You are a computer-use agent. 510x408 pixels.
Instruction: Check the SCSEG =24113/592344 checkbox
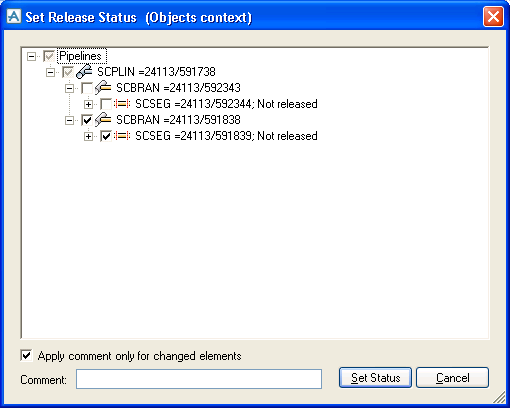coord(106,104)
